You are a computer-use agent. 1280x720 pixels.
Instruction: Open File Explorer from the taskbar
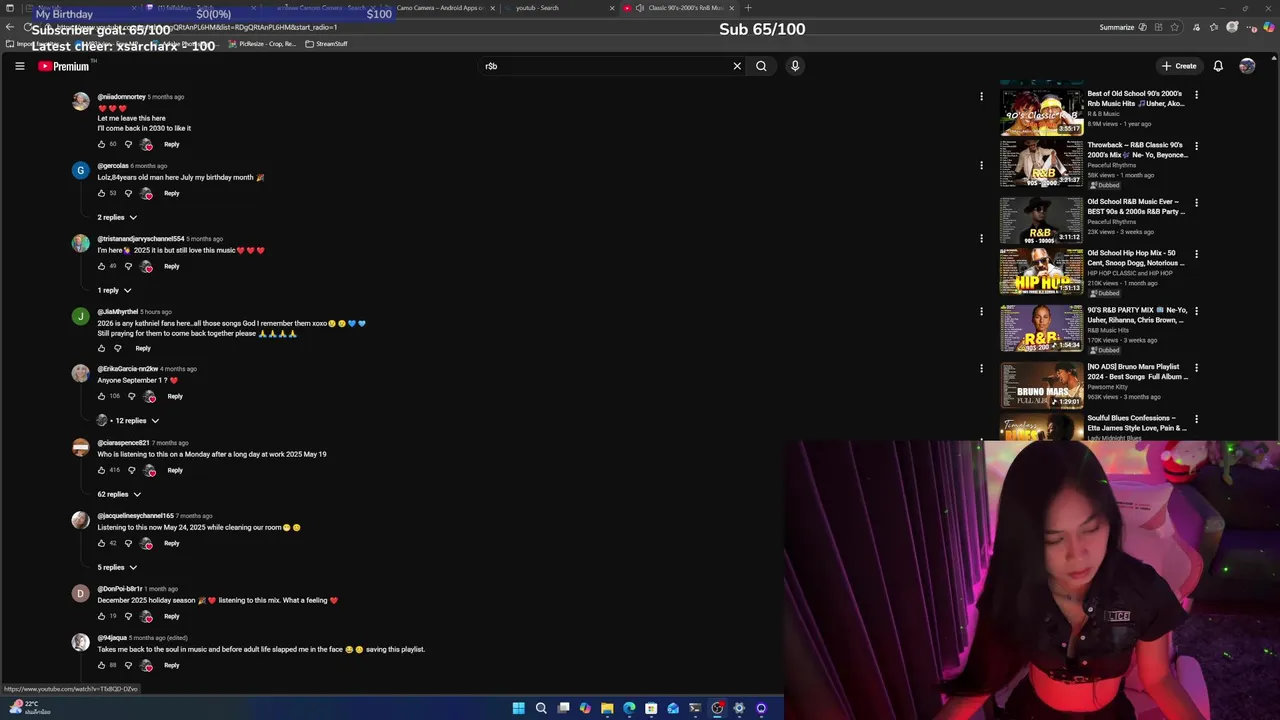pyautogui.click(x=607, y=708)
